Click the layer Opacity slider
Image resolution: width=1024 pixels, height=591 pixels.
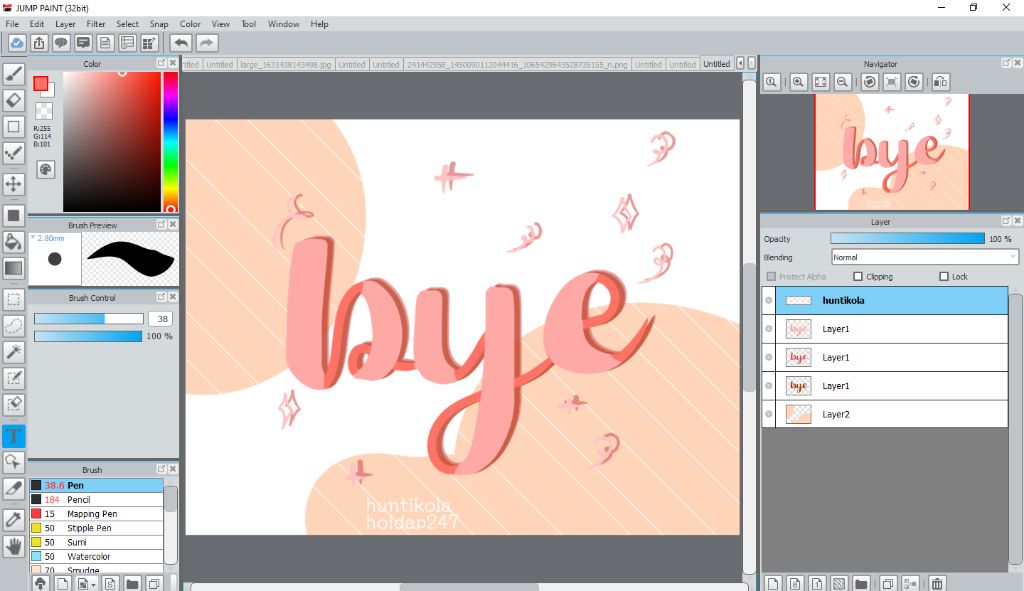click(907, 238)
